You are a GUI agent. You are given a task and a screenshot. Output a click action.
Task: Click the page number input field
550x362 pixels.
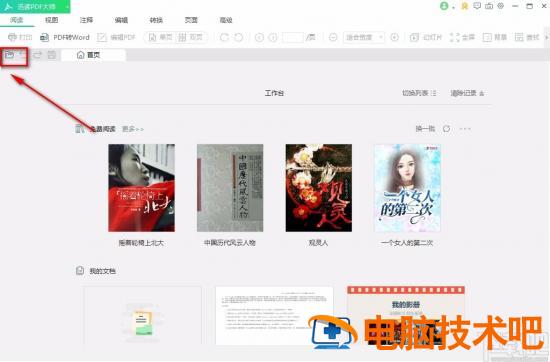293,37
